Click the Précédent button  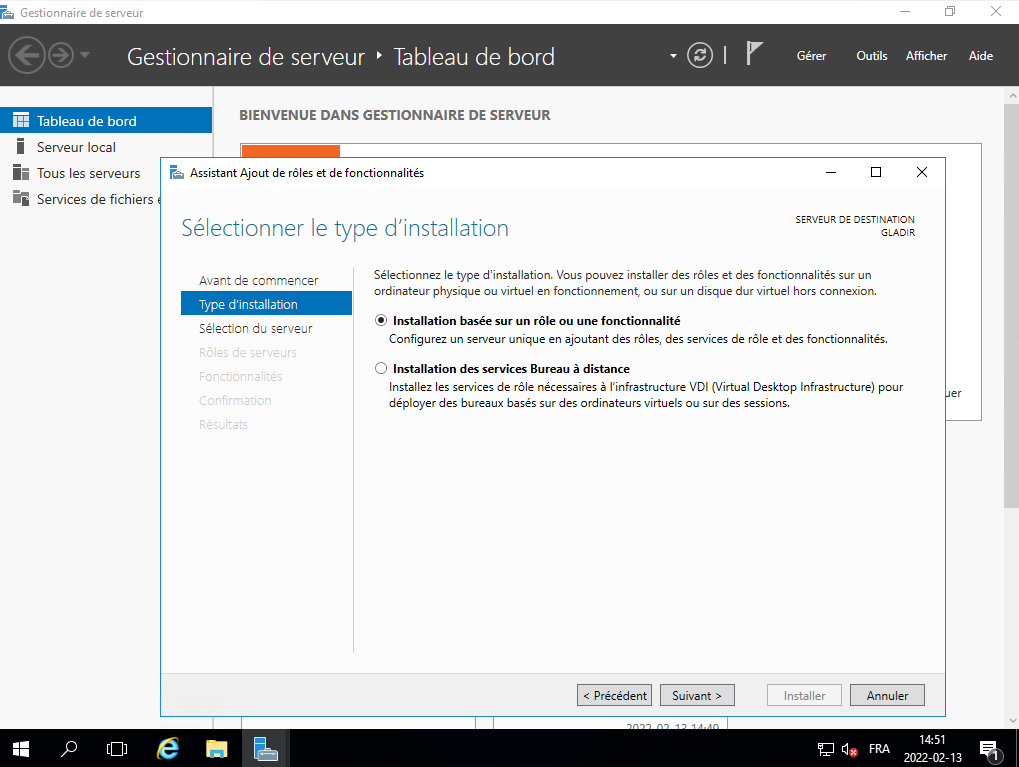coord(614,696)
